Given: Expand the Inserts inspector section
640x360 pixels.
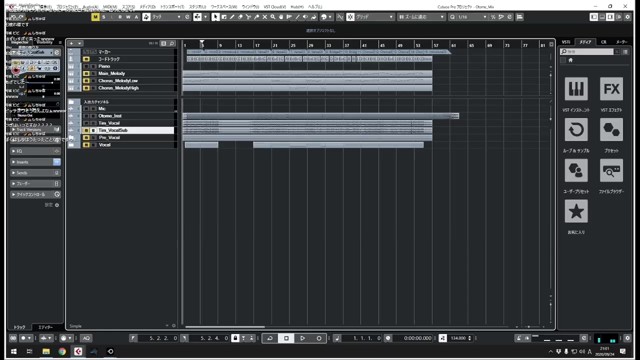Looking at the screenshot, I should point(35,162).
